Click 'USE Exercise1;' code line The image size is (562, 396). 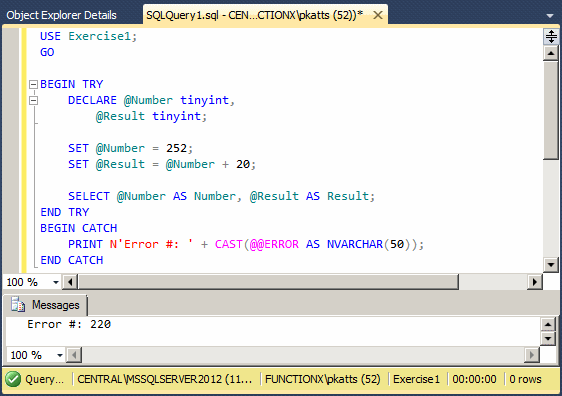pos(89,36)
